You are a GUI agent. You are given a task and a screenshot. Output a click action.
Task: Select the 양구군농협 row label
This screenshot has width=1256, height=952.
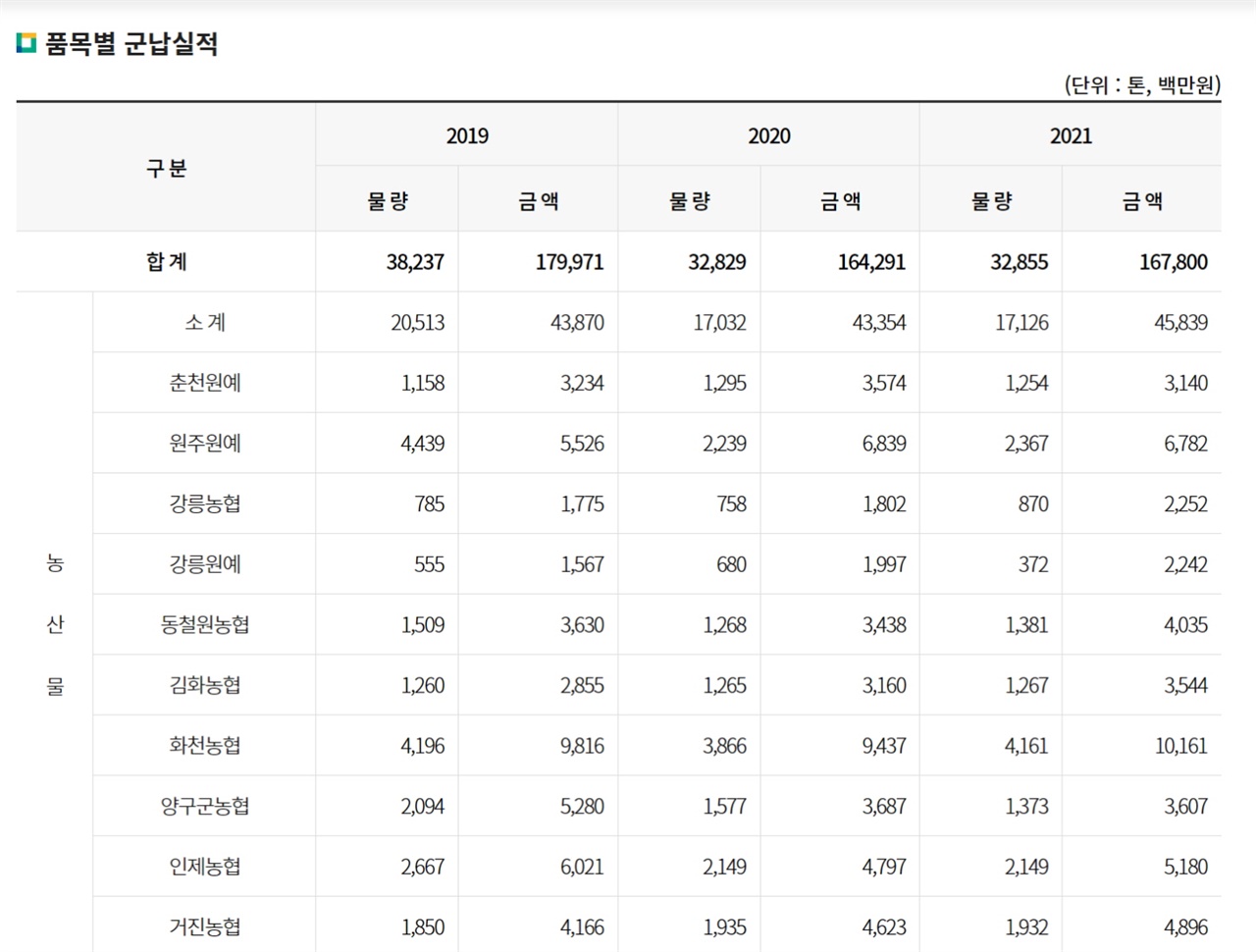(205, 806)
